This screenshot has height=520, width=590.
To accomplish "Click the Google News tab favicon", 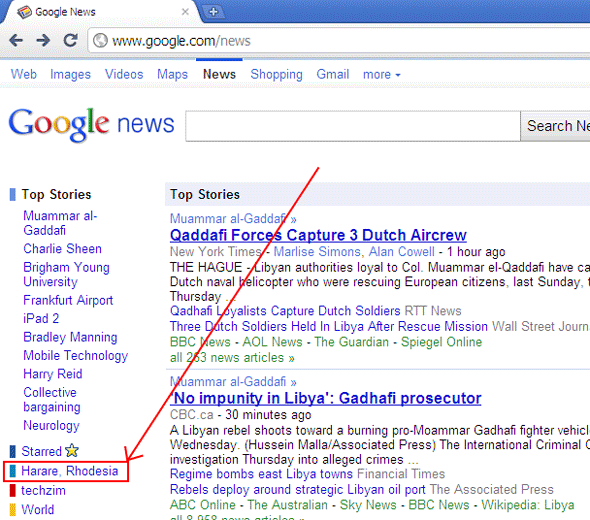I will tap(24, 12).
